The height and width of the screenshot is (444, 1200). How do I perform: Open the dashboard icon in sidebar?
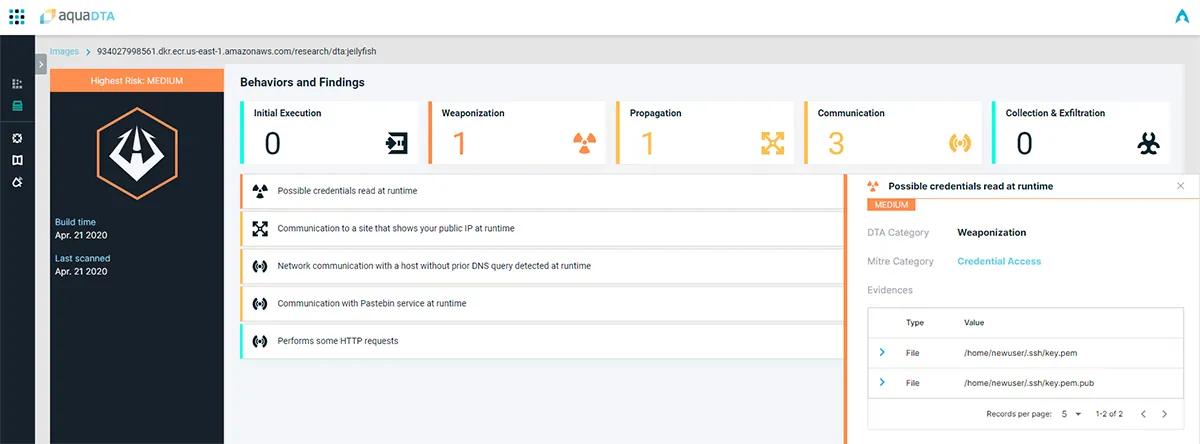click(17, 84)
